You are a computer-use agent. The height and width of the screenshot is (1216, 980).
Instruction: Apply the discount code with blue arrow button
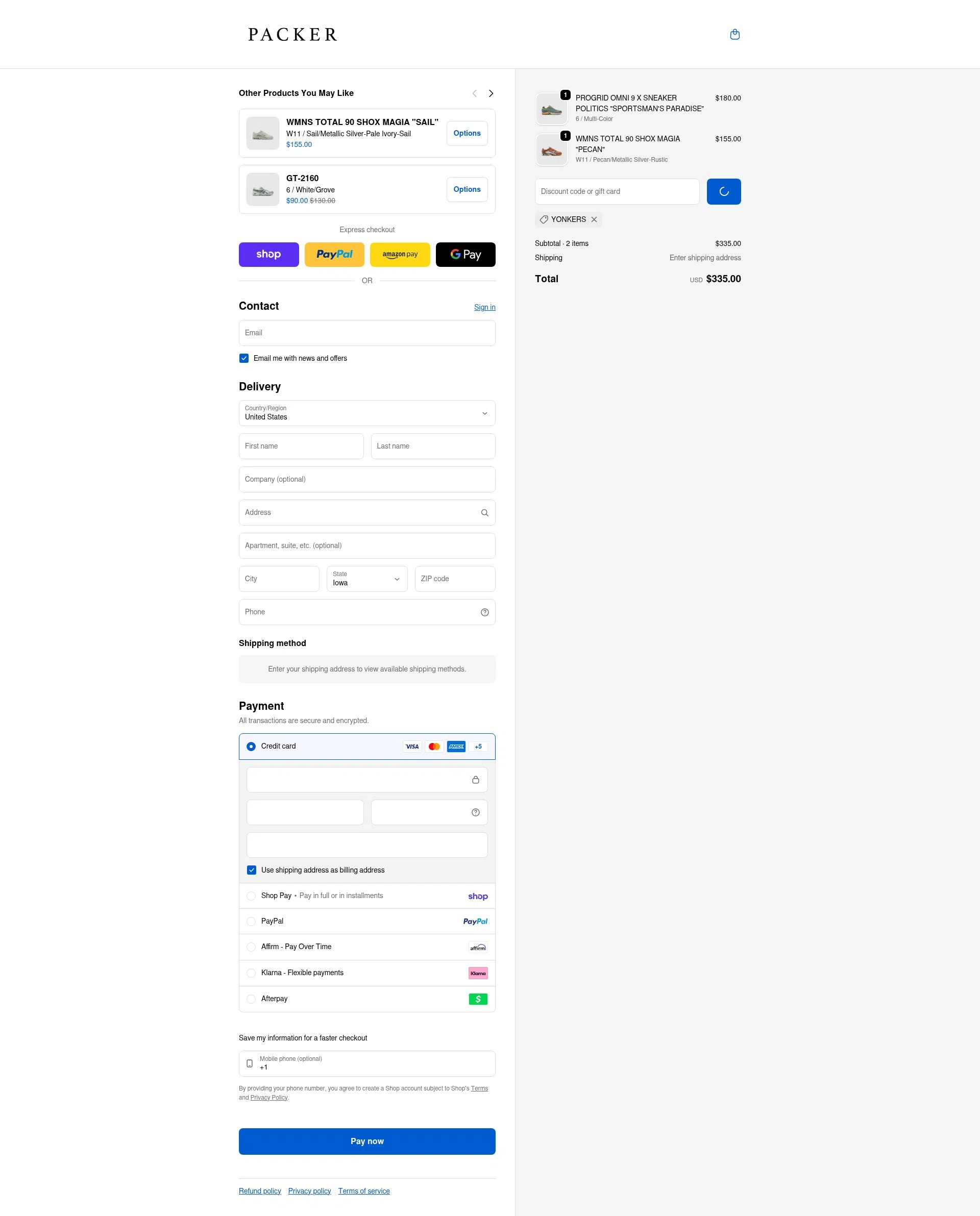tap(723, 191)
